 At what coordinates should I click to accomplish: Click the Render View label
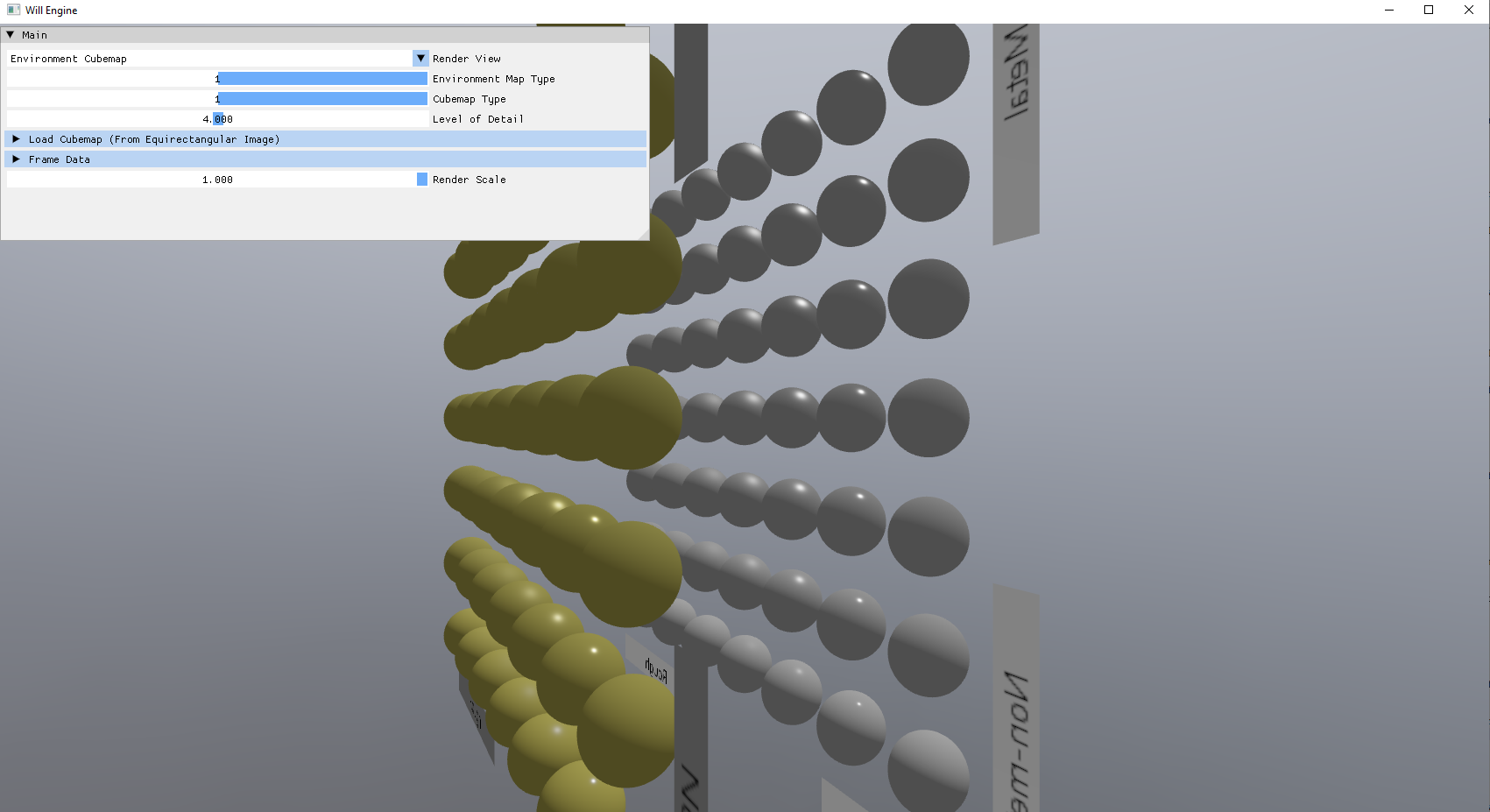coord(467,59)
